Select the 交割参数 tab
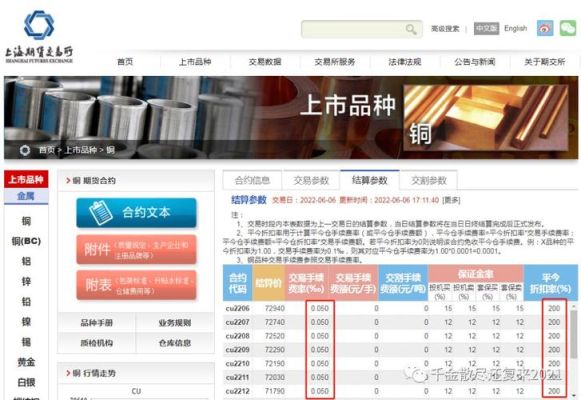Screen dimensions: 581x400 tap(429, 180)
